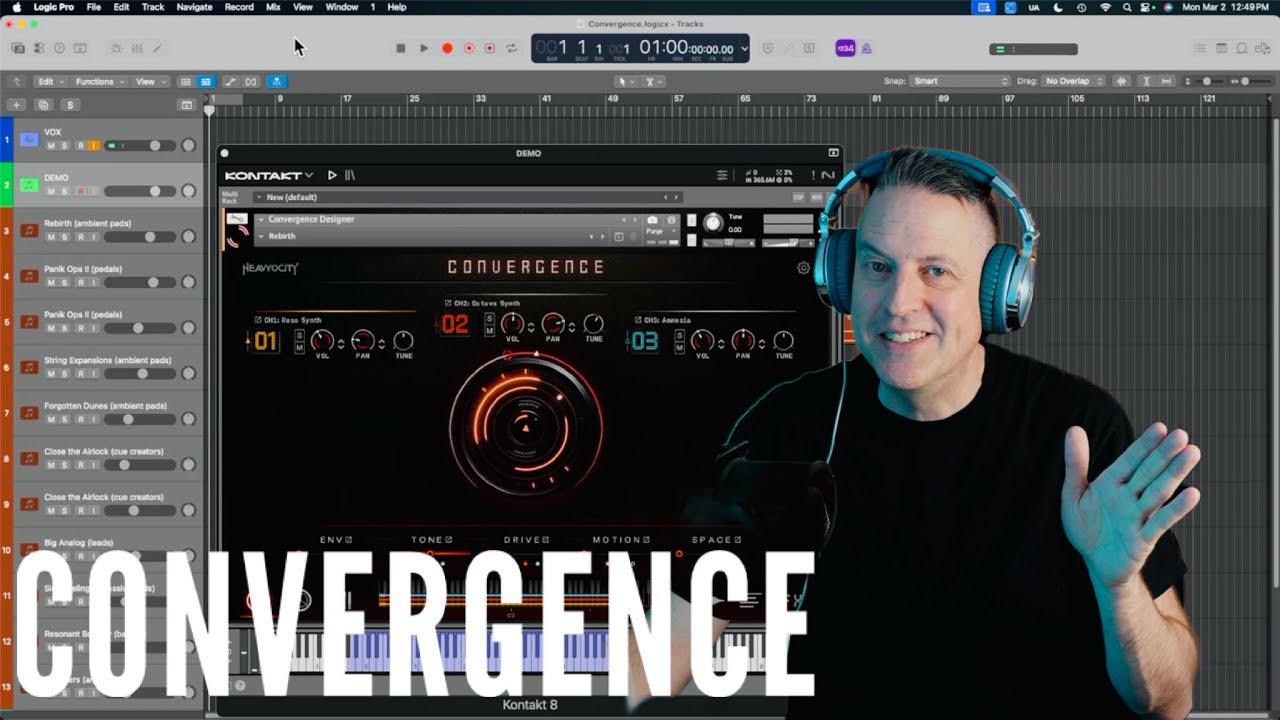
Task: Enable the purple Count-in 1234 button
Action: pos(845,48)
